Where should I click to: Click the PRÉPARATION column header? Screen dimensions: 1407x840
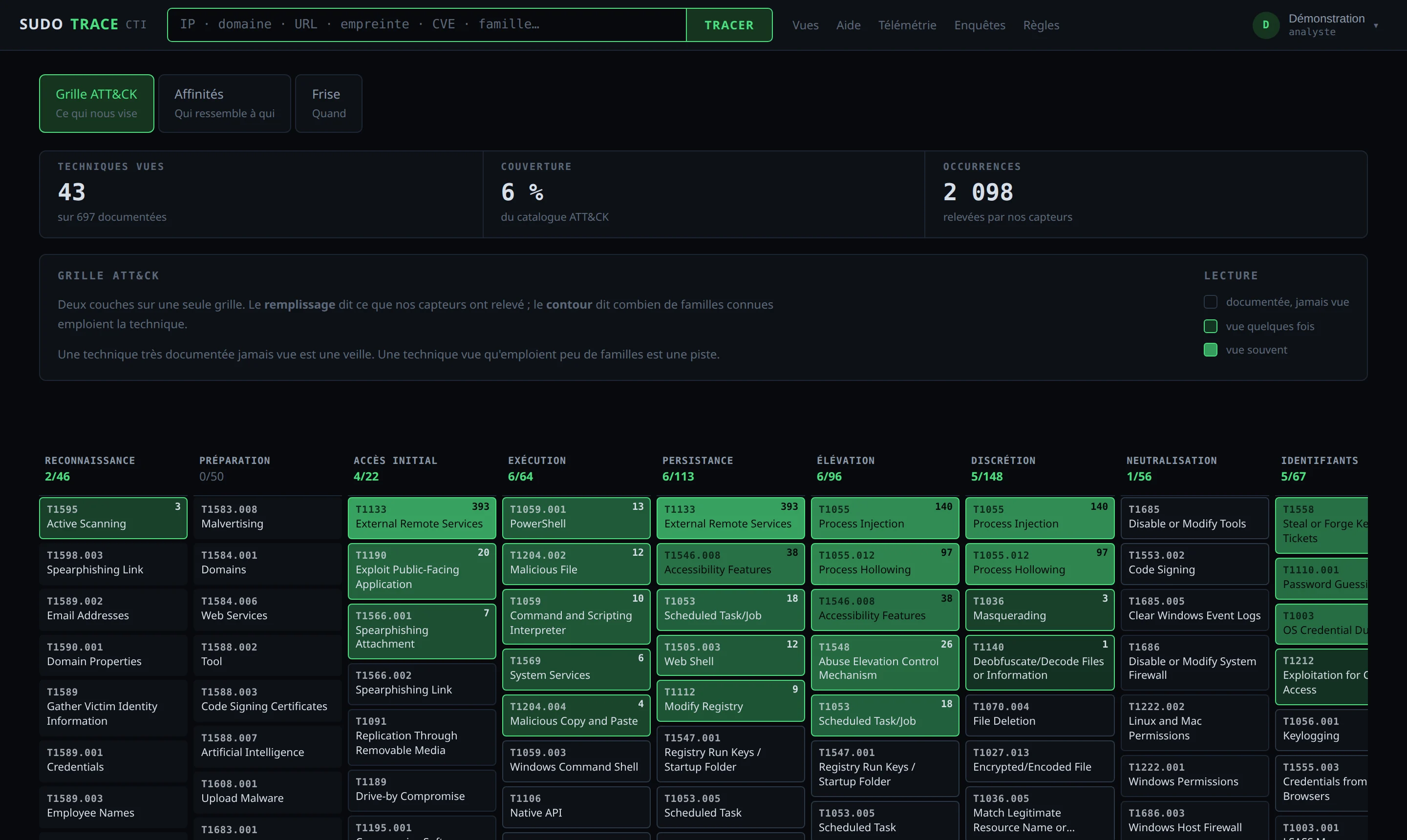click(x=234, y=460)
